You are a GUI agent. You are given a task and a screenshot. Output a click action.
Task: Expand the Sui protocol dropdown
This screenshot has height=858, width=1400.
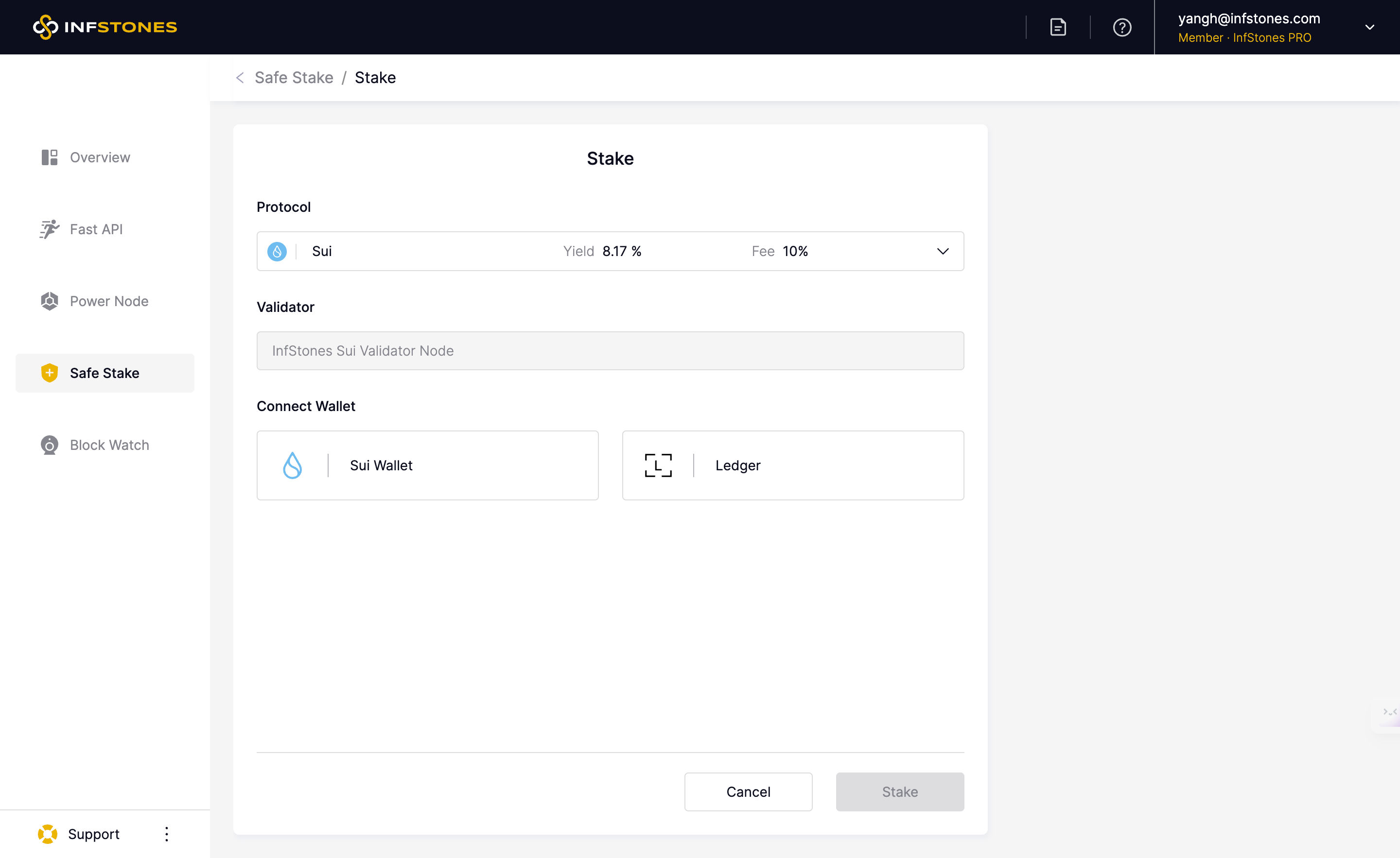(x=943, y=251)
